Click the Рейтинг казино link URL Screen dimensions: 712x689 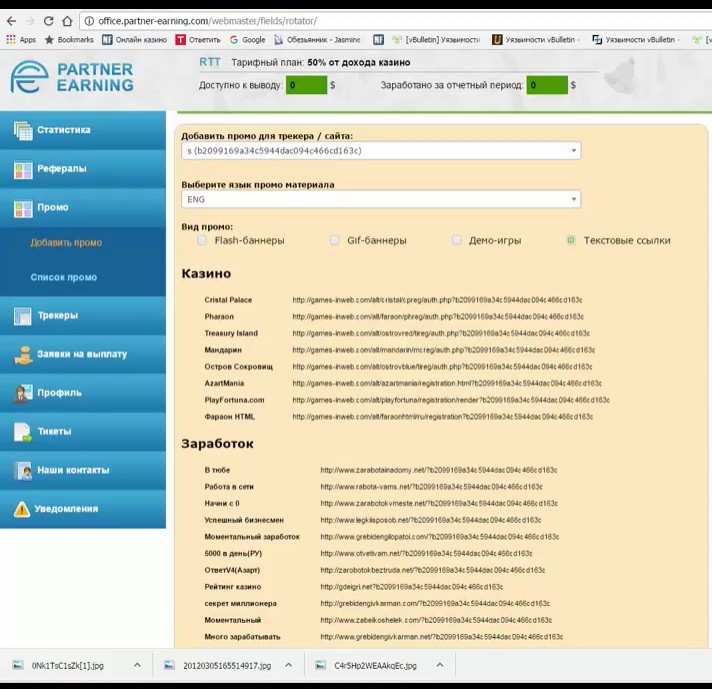412,587
